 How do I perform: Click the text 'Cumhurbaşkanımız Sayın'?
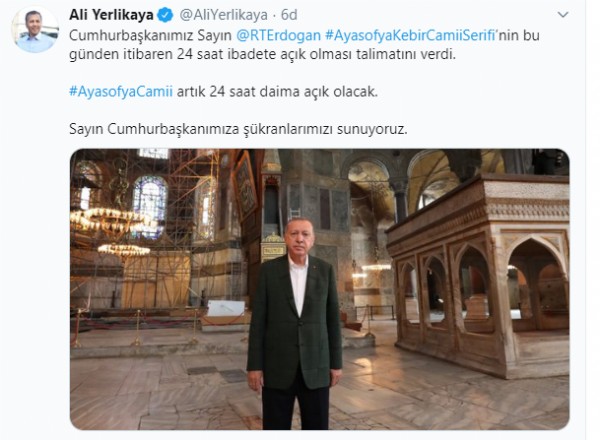click(x=150, y=35)
